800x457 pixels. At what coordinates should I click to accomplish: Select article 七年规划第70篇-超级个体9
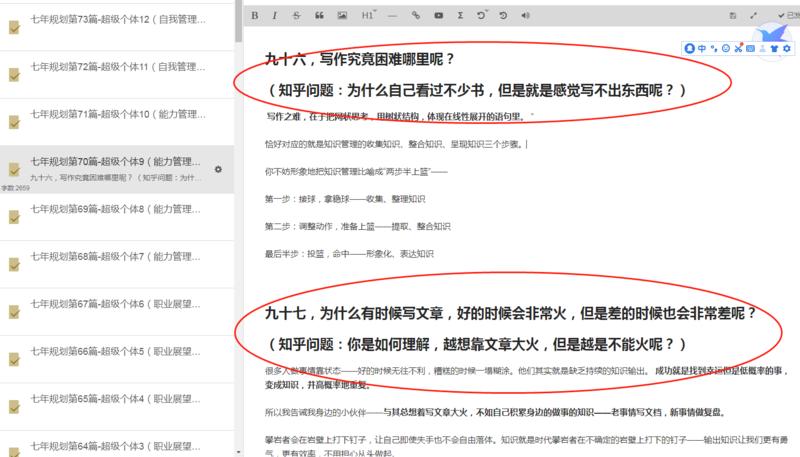click(117, 169)
